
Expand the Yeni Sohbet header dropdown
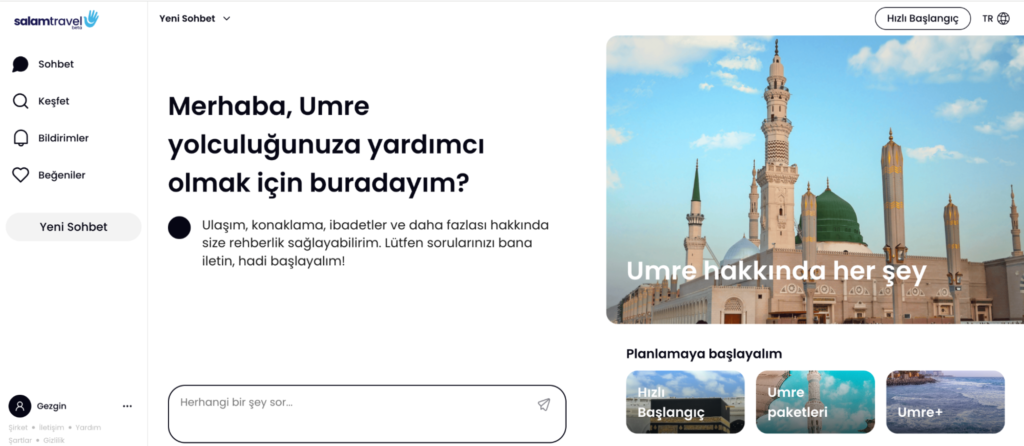tap(195, 18)
